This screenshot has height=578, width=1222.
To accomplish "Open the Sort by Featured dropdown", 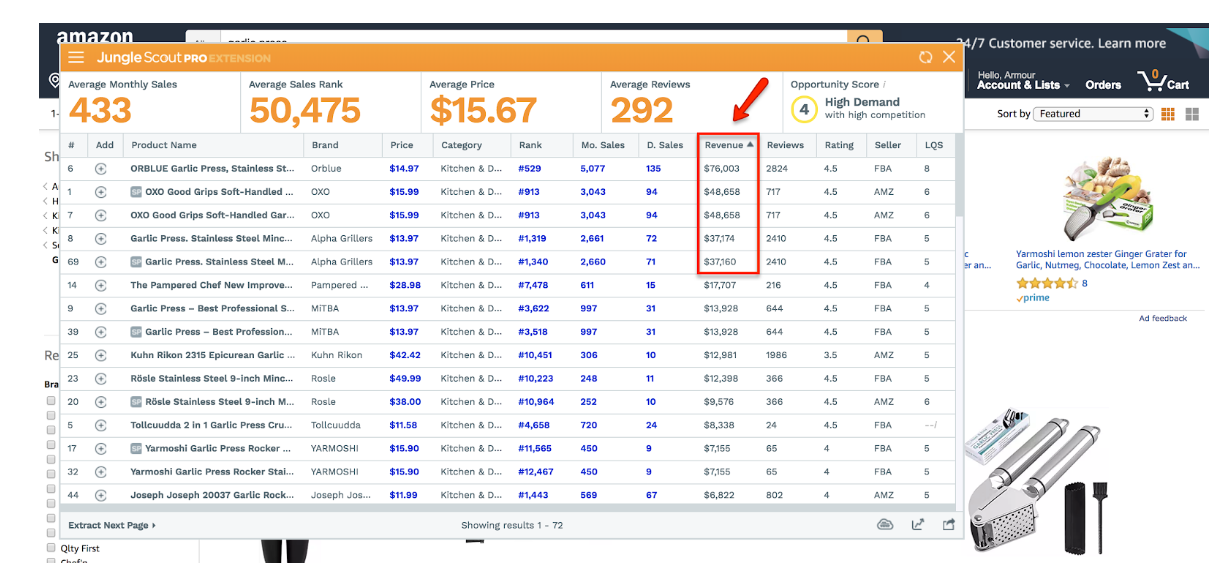I will tap(1094, 114).
